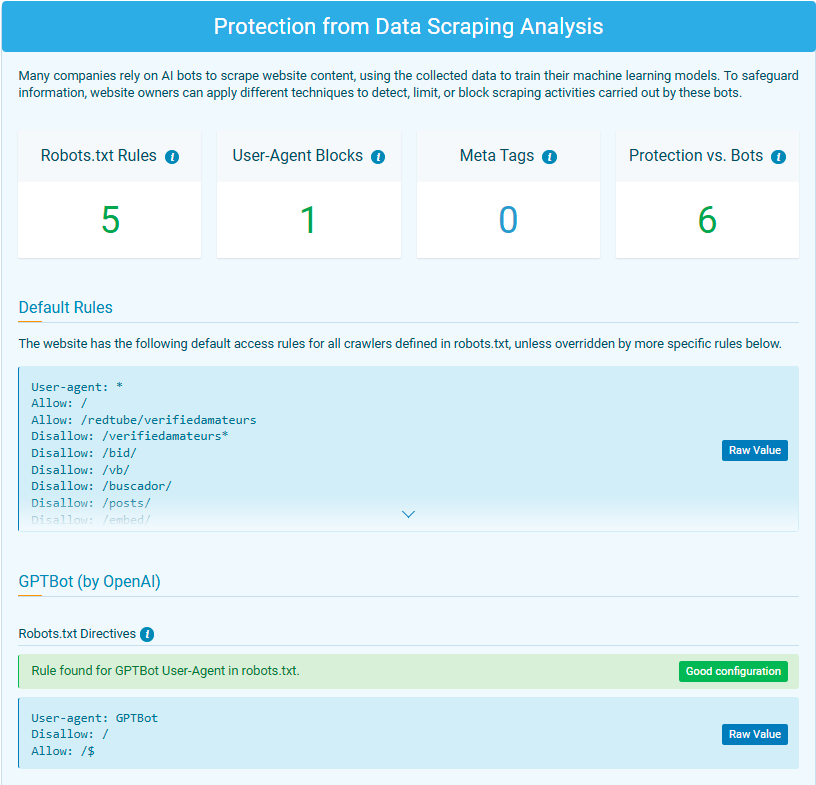
Task: Click the Protection from Data Scraping Analysis title
Action: pyautogui.click(x=408, y=26)
